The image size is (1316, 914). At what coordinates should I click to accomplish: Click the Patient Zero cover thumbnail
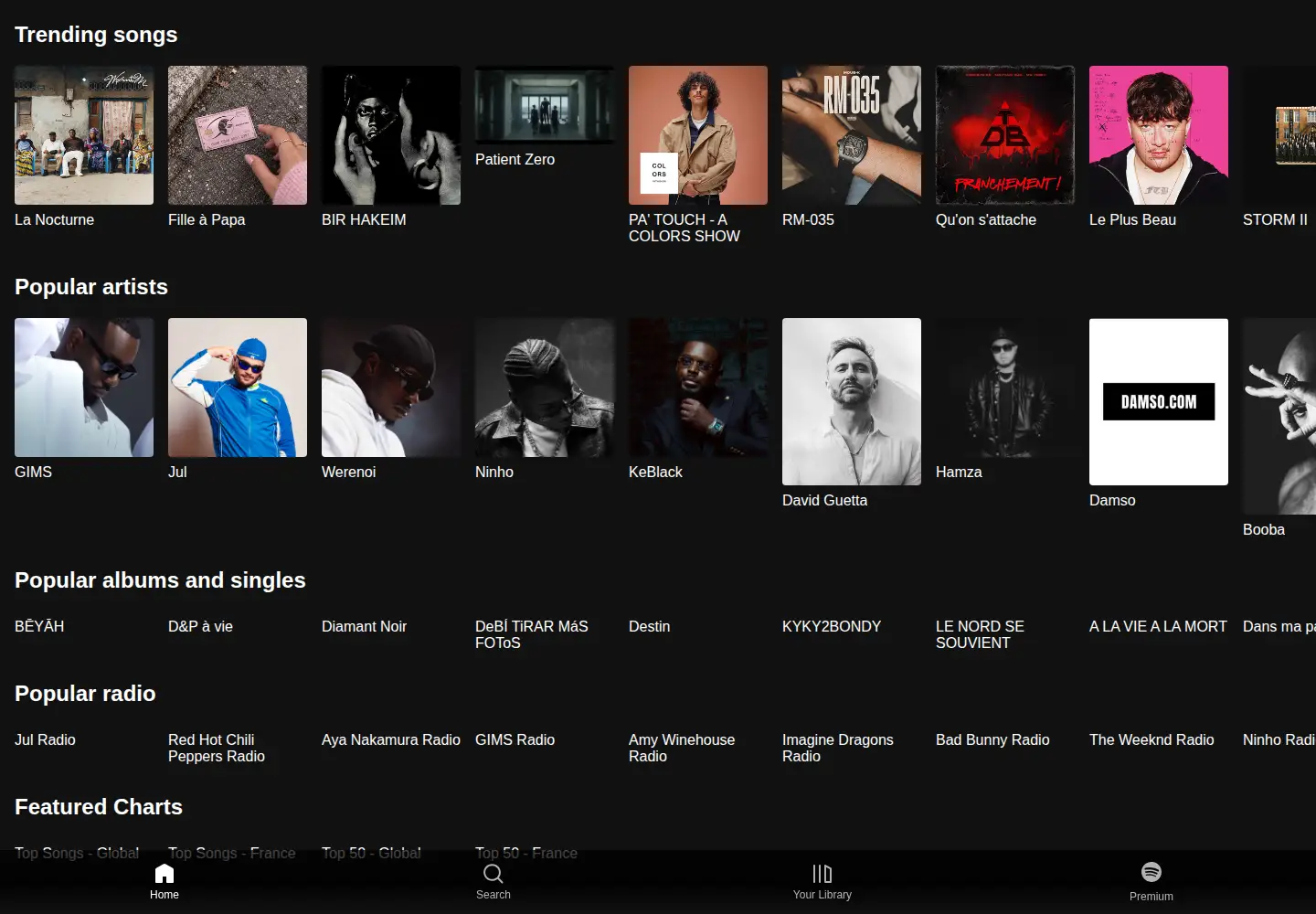coord(545,105)
